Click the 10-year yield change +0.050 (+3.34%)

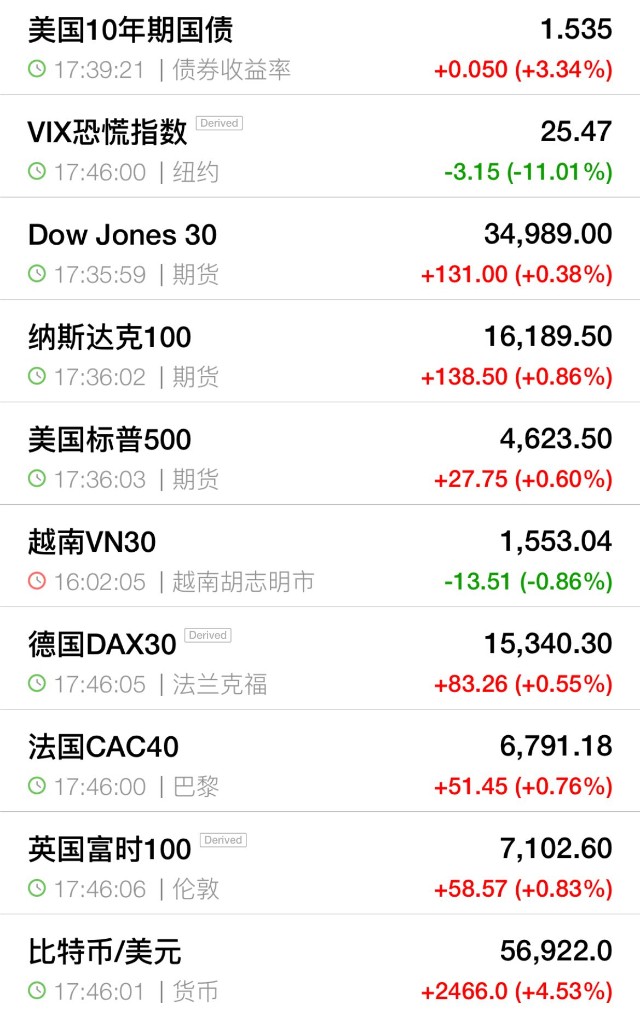click(523, 70)
